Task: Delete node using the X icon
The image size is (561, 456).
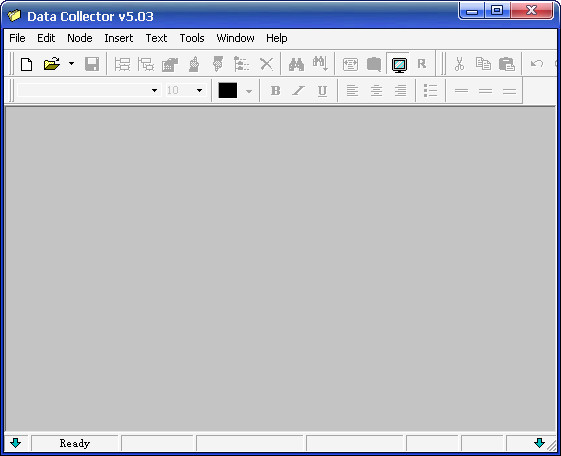Action: pyautogui.click(x=266, y=64)
